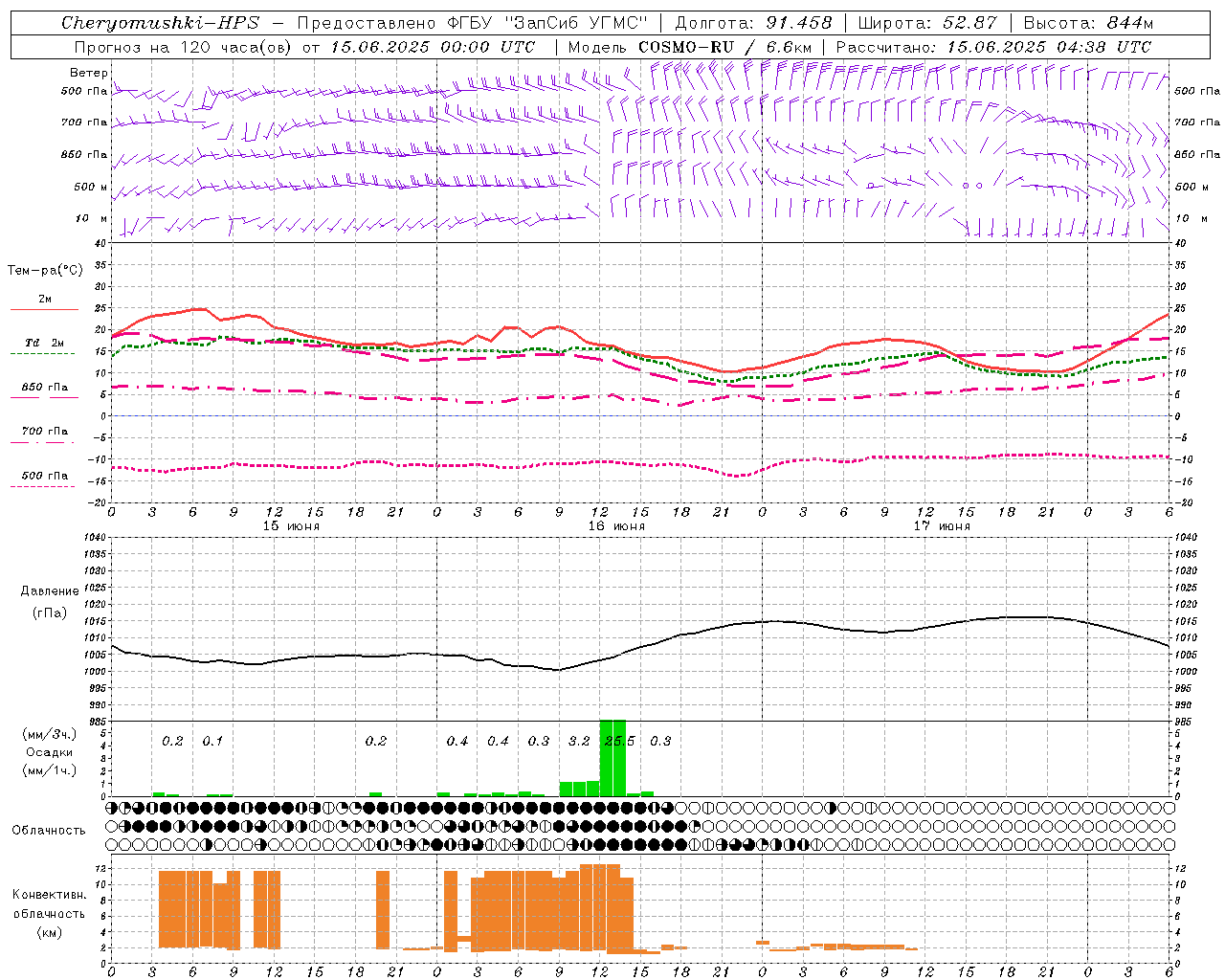The image size is (1225, 980).
Task: Select the 2м temperature legend entry
Action: [x=44, y=300]
